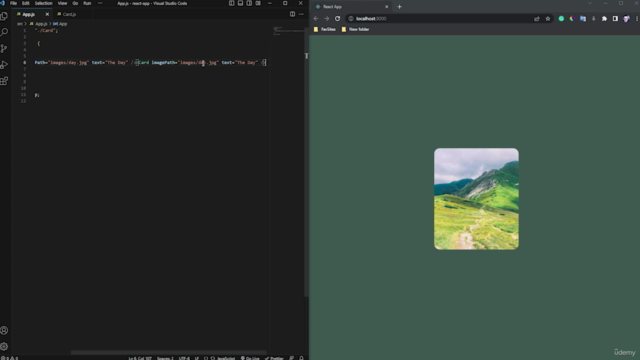Expand the hidden menus ellipsis in menu bar
Viewport: 640px width, 360px height.
[100, 3]
